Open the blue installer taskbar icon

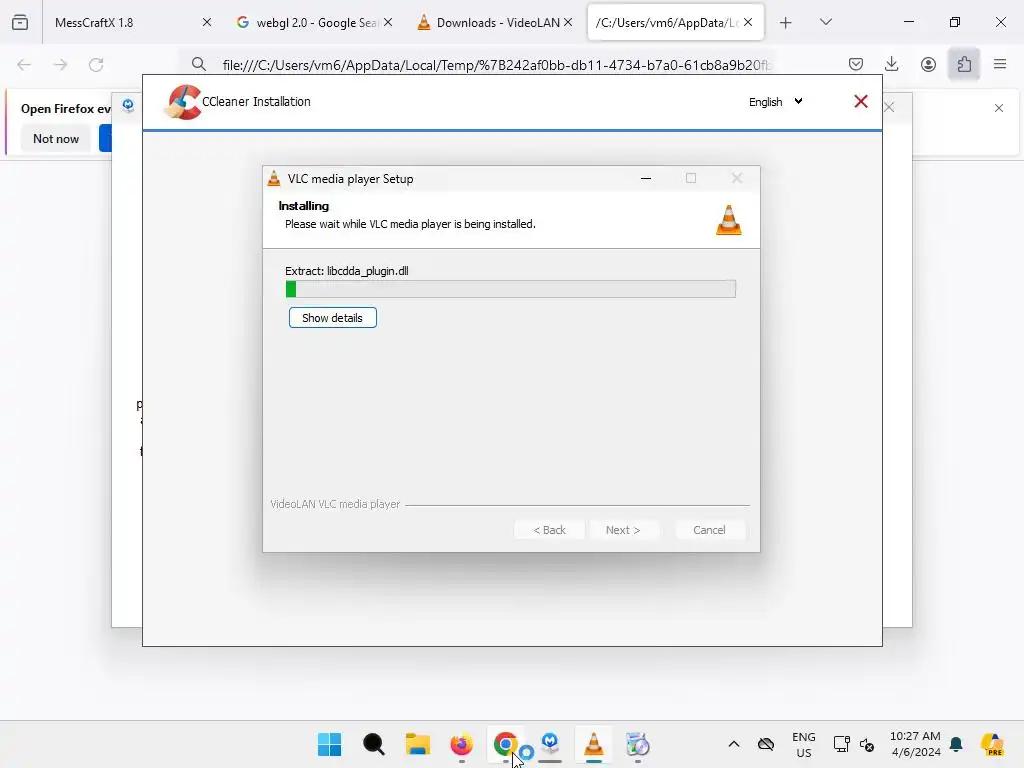tap(550, 744)
